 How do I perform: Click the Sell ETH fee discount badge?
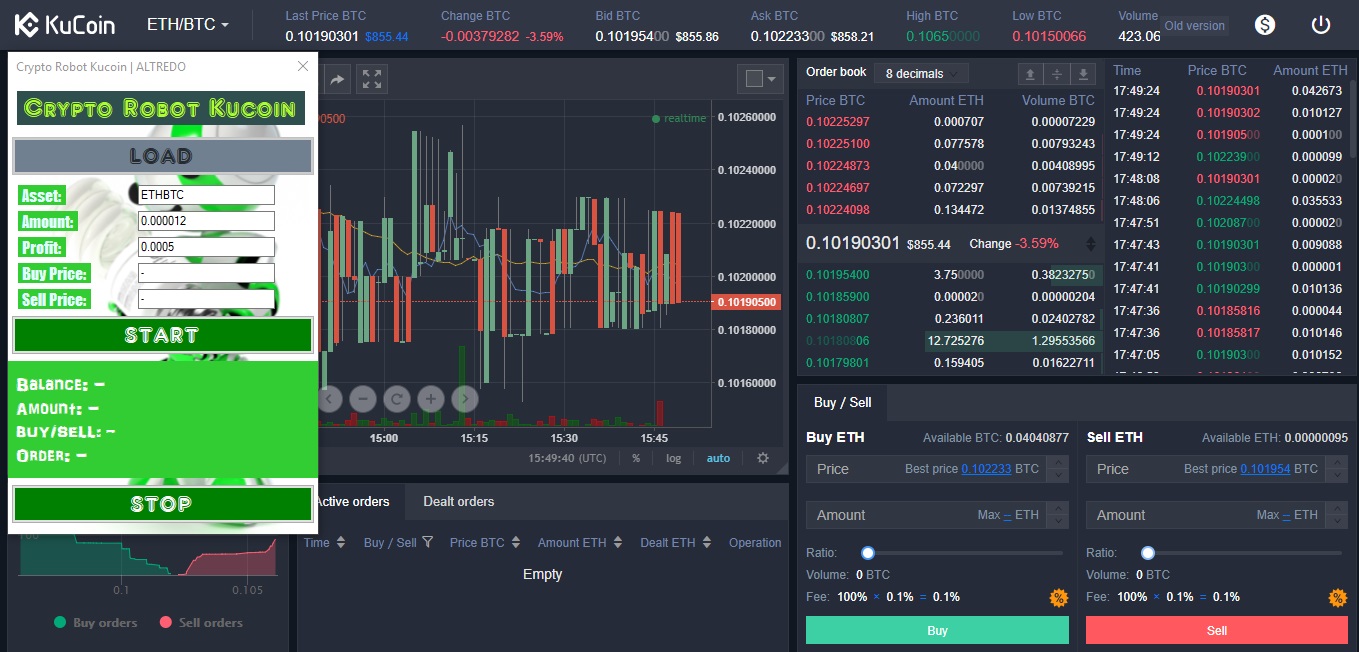[x=1337, y=598]
